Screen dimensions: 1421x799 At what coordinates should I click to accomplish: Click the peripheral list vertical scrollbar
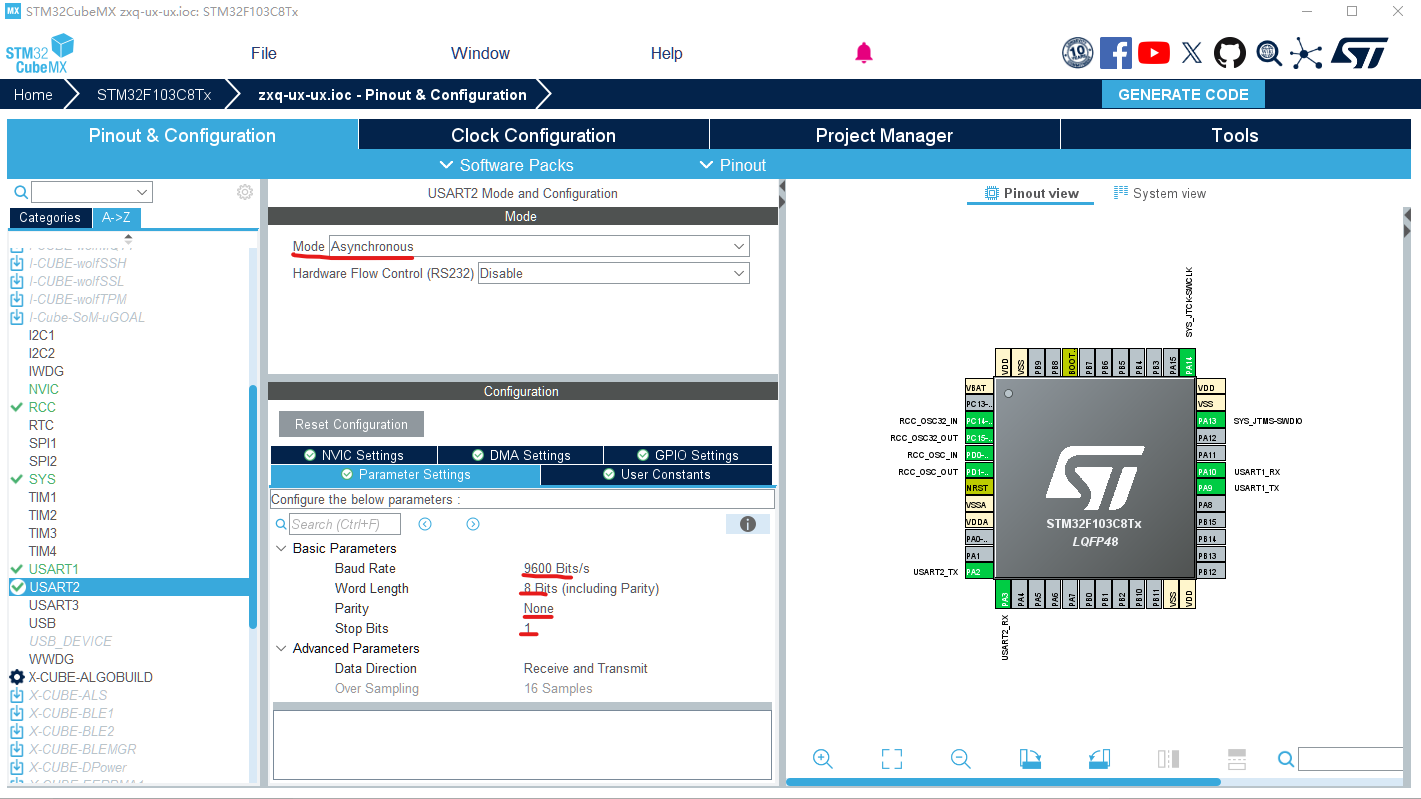[x=253, y=505]
